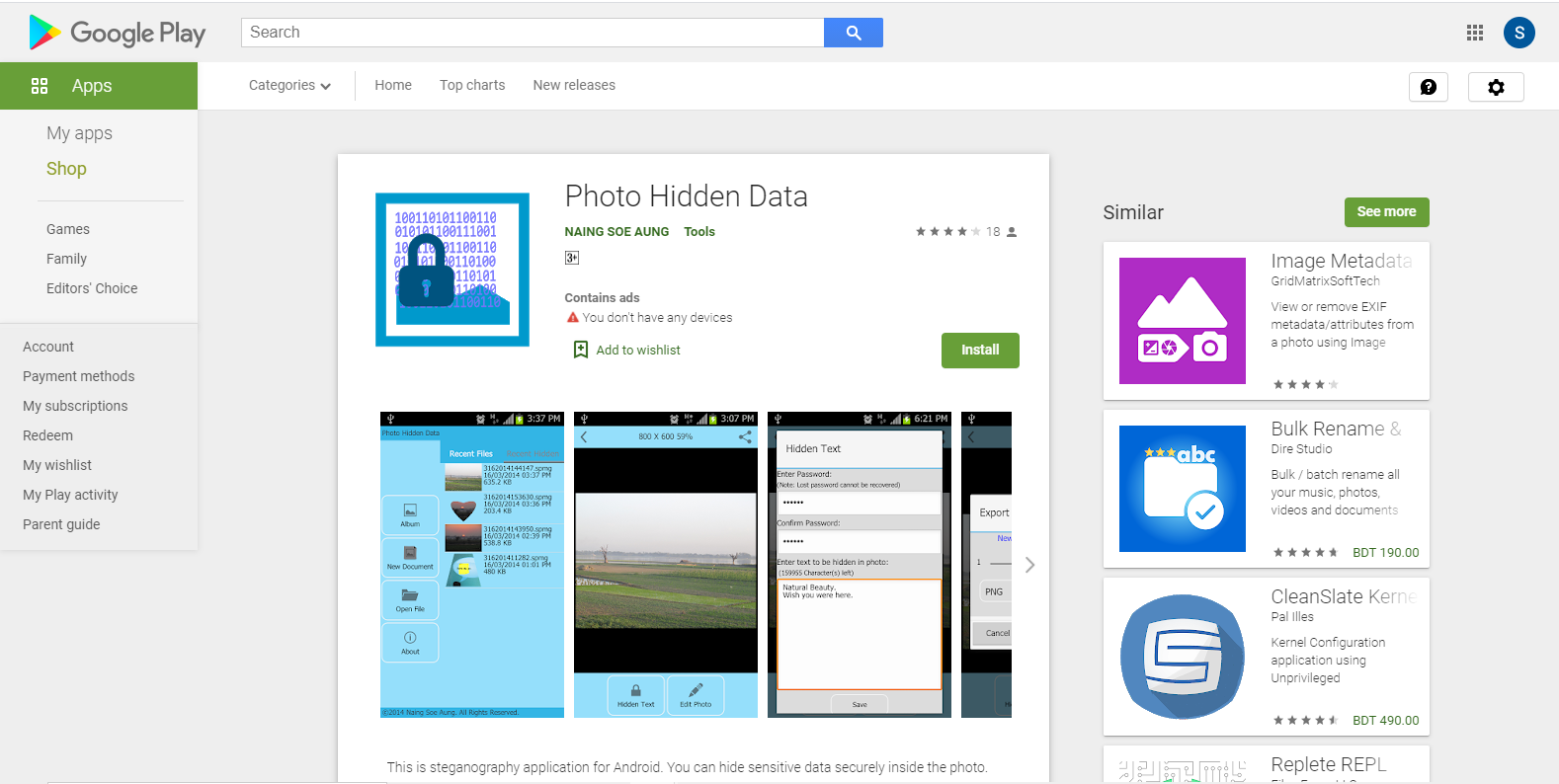Viewport: 1559px width, 784px height.
Task: Focus the Search input field
Action: coord(533,33)
